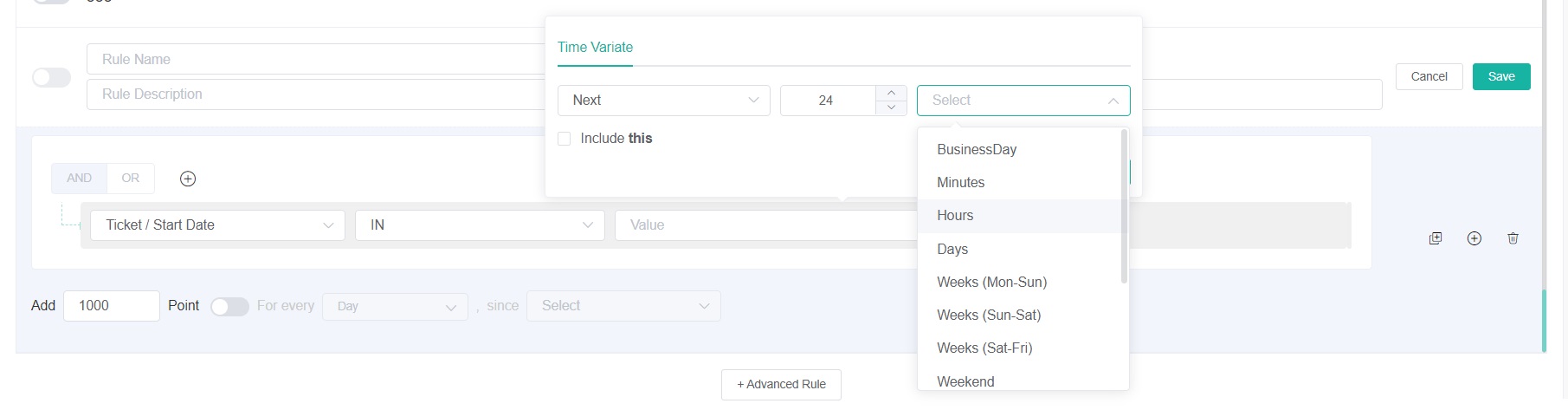Select the OR logic option
Screen dimensions: 1568x410
click(x=131, y=179)
